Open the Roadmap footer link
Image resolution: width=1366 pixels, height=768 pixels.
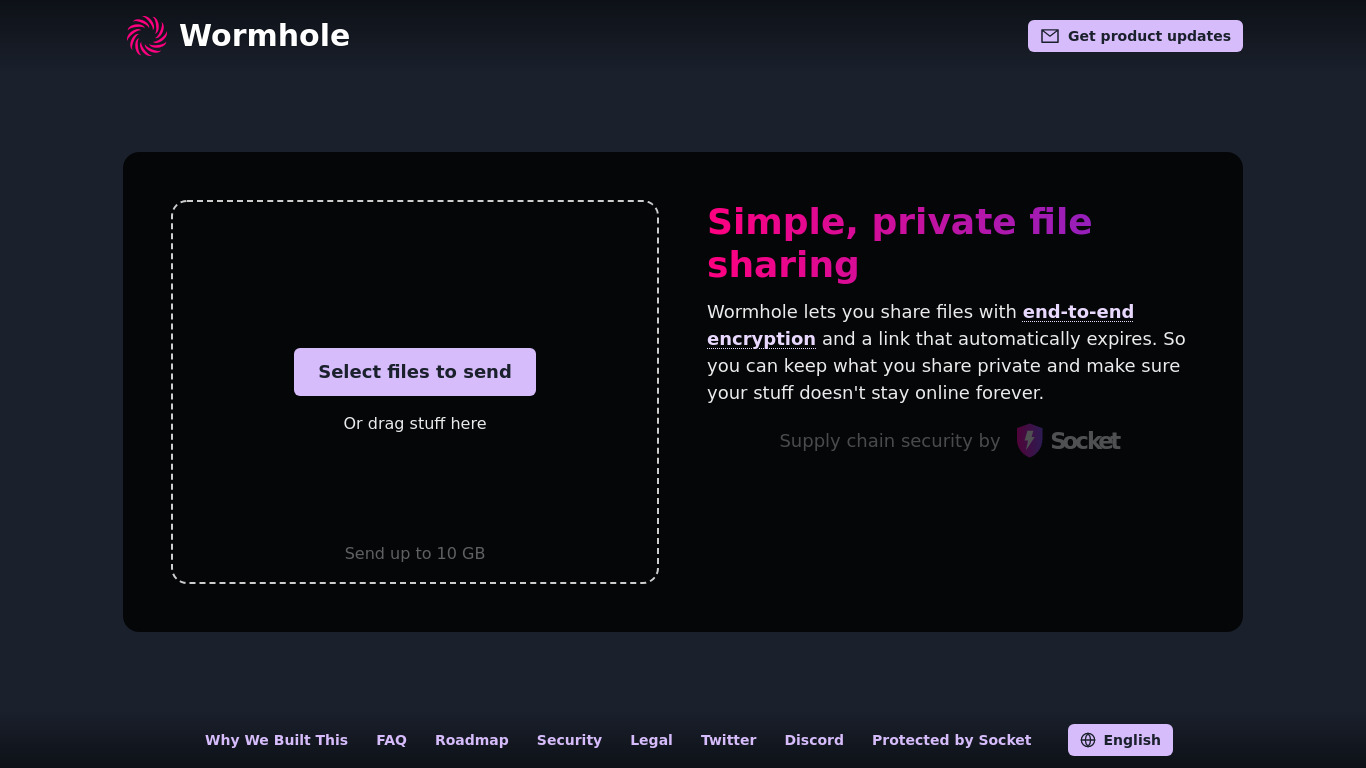click(472, 740)
